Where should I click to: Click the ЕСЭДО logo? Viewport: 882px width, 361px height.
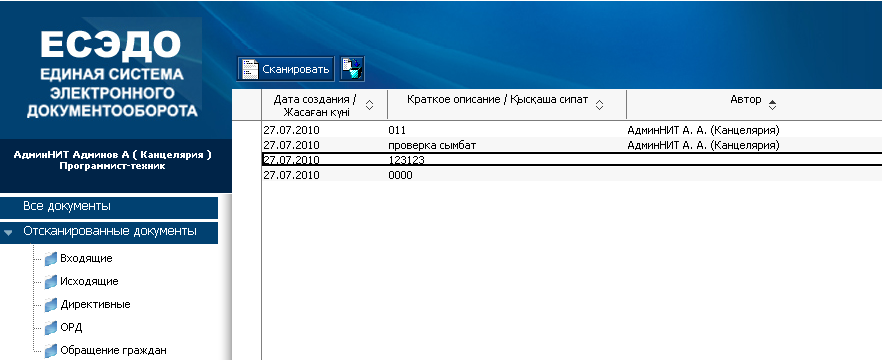[111, 45]
